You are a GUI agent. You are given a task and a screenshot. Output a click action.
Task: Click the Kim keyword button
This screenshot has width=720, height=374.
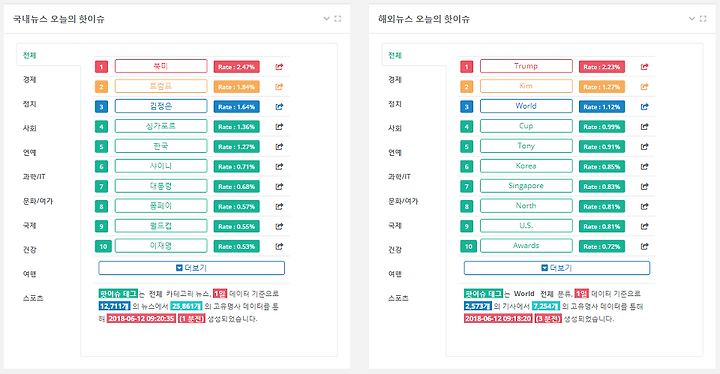coord(526,86)
